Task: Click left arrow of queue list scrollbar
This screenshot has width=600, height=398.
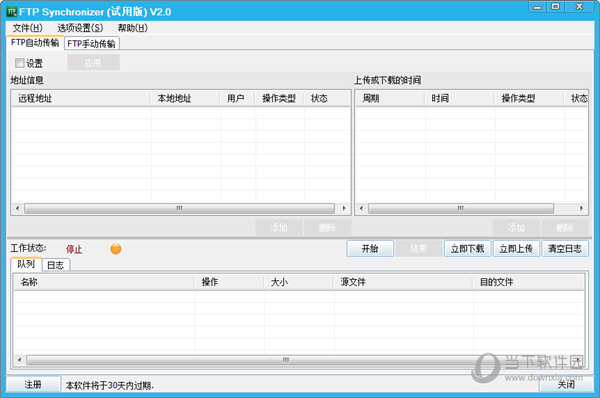Action: (20, 360)
